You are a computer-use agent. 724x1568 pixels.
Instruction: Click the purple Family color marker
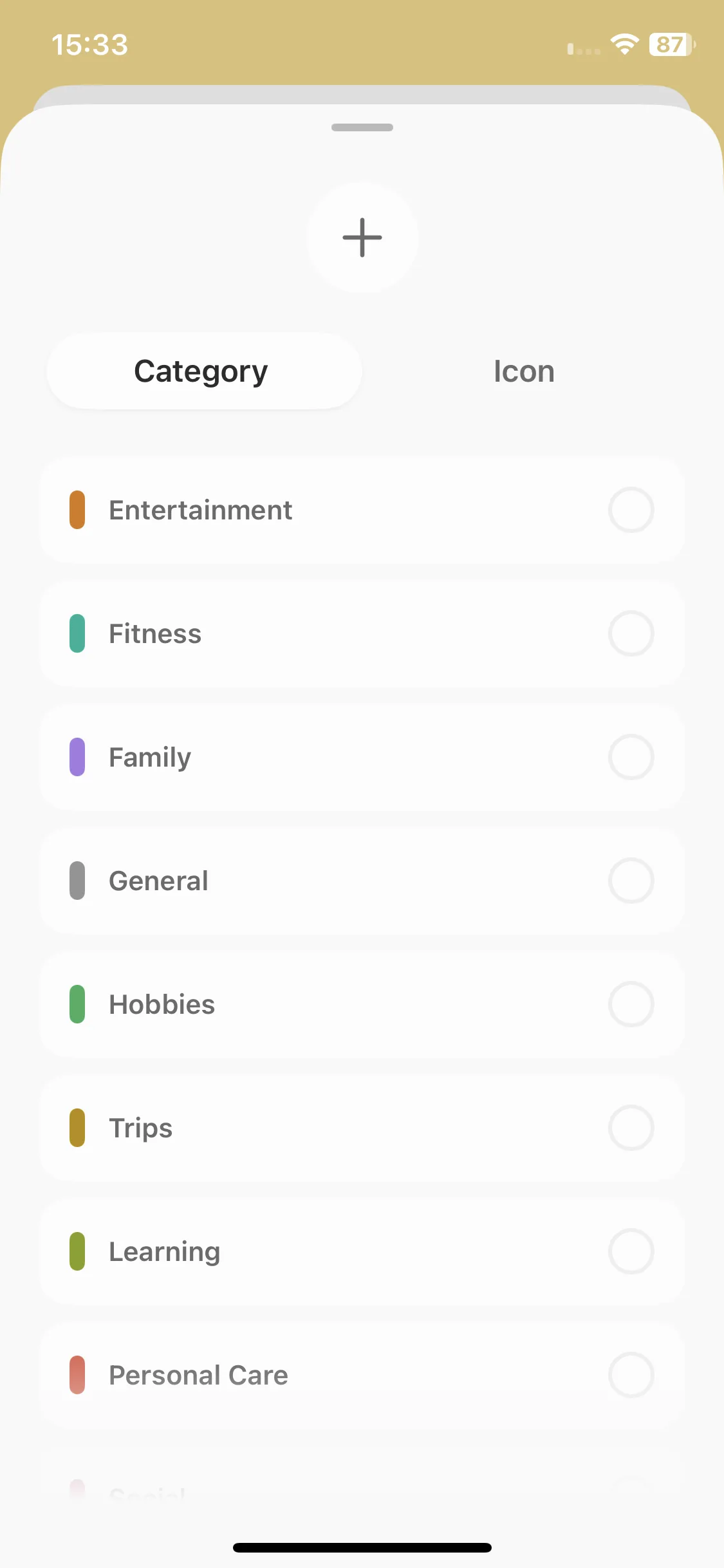[77, 757]
